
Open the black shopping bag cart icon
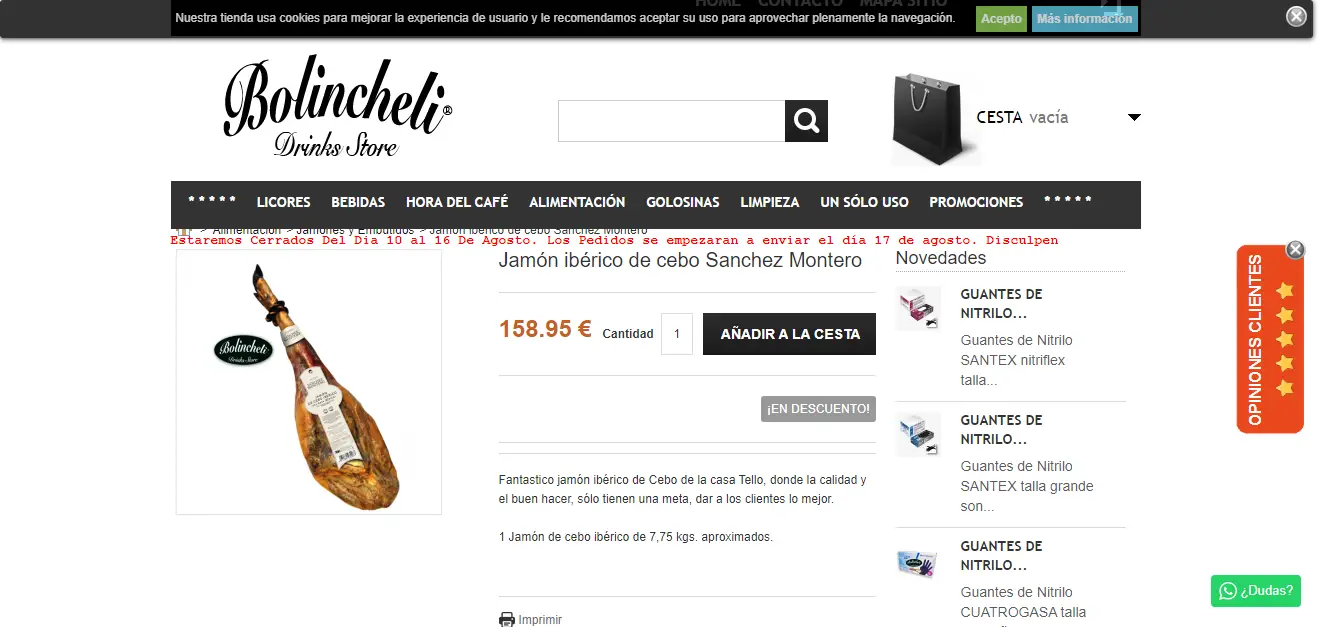[x=935, y=118]
